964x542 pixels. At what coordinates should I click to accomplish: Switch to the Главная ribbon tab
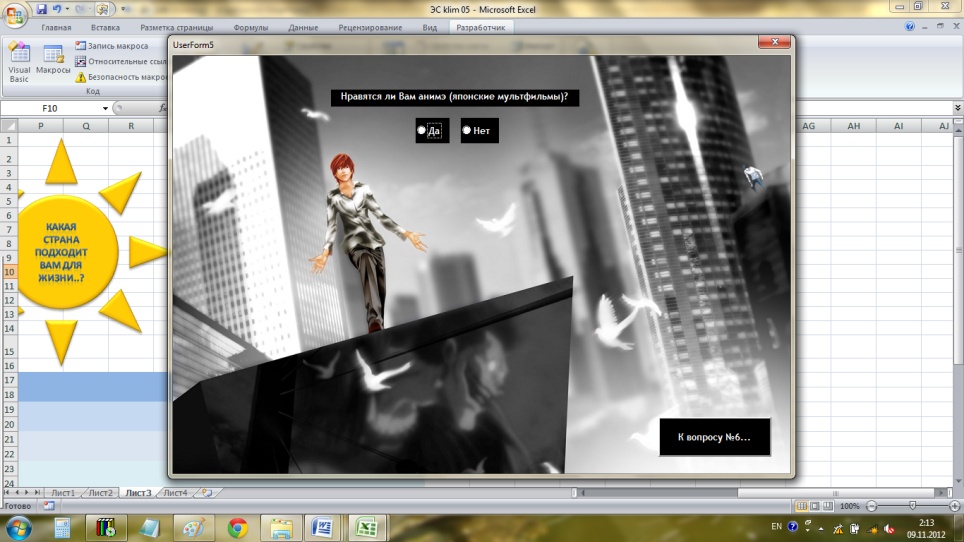[56, 28]
